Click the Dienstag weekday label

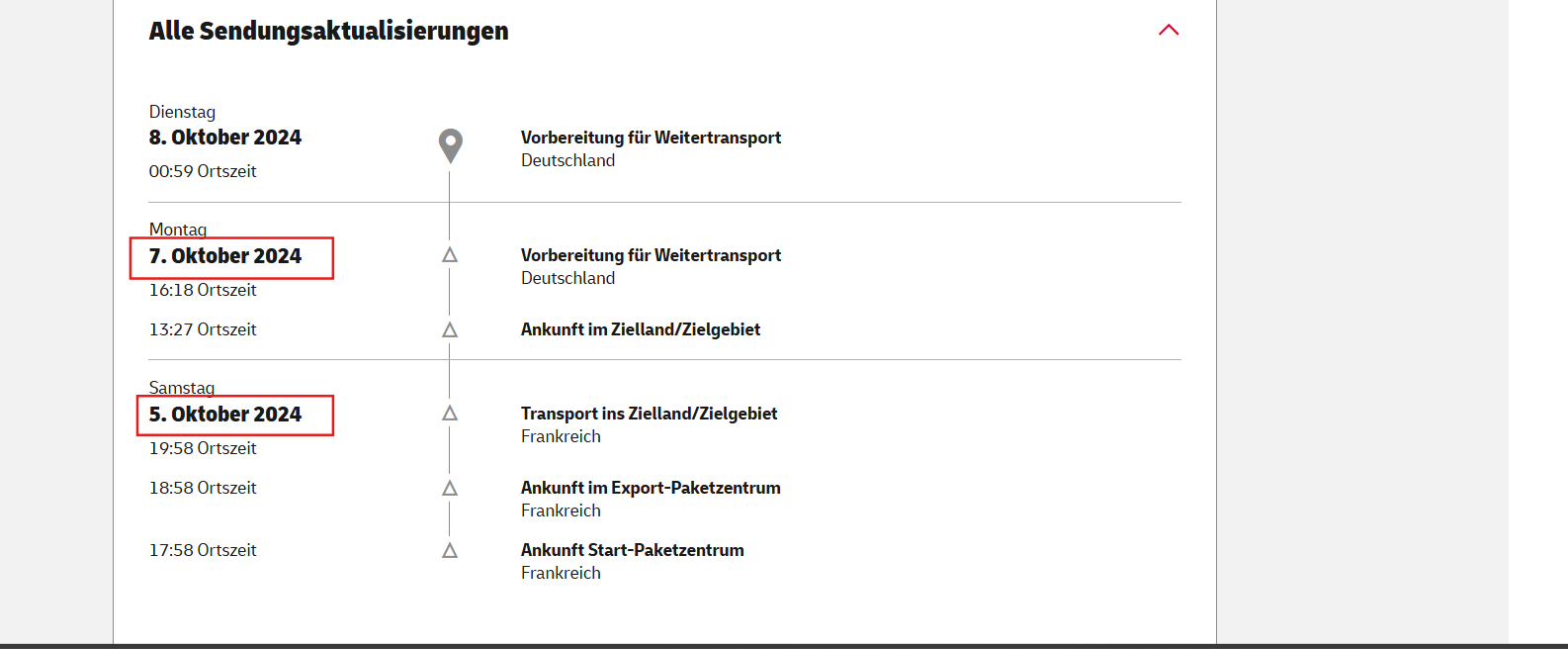pos(182,112)
